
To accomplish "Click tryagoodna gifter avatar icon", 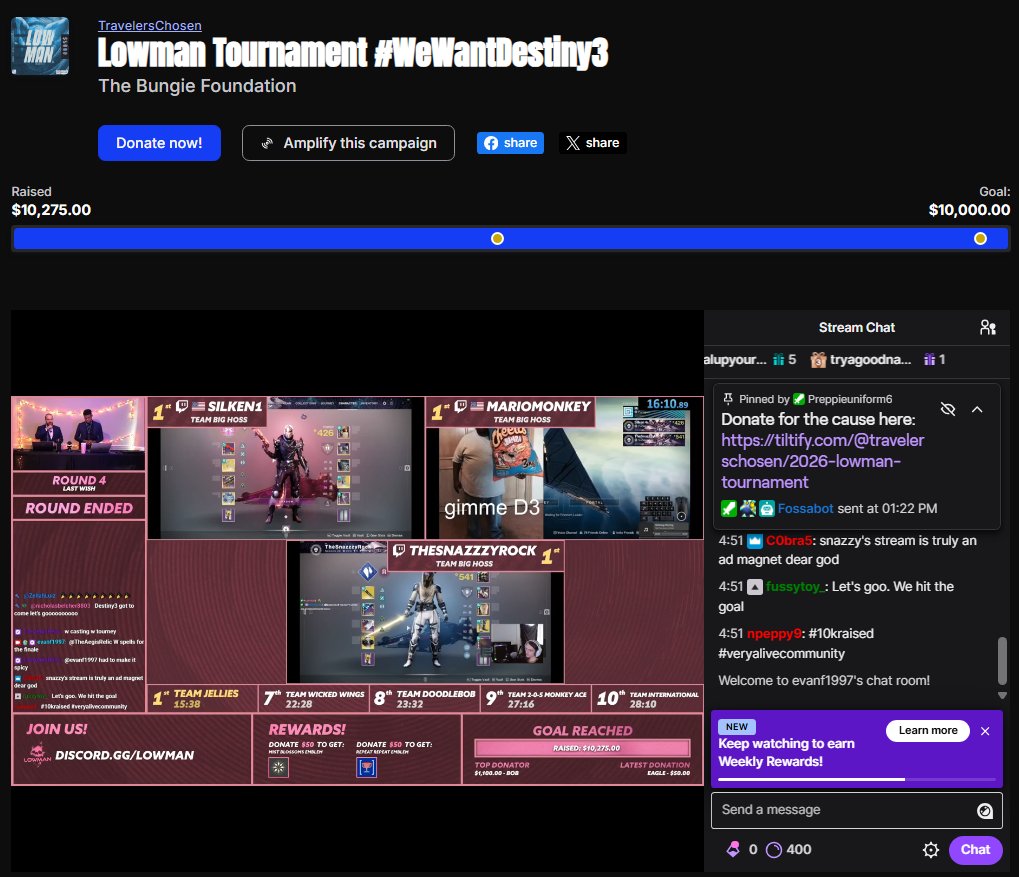I will (x=818, y=360).
